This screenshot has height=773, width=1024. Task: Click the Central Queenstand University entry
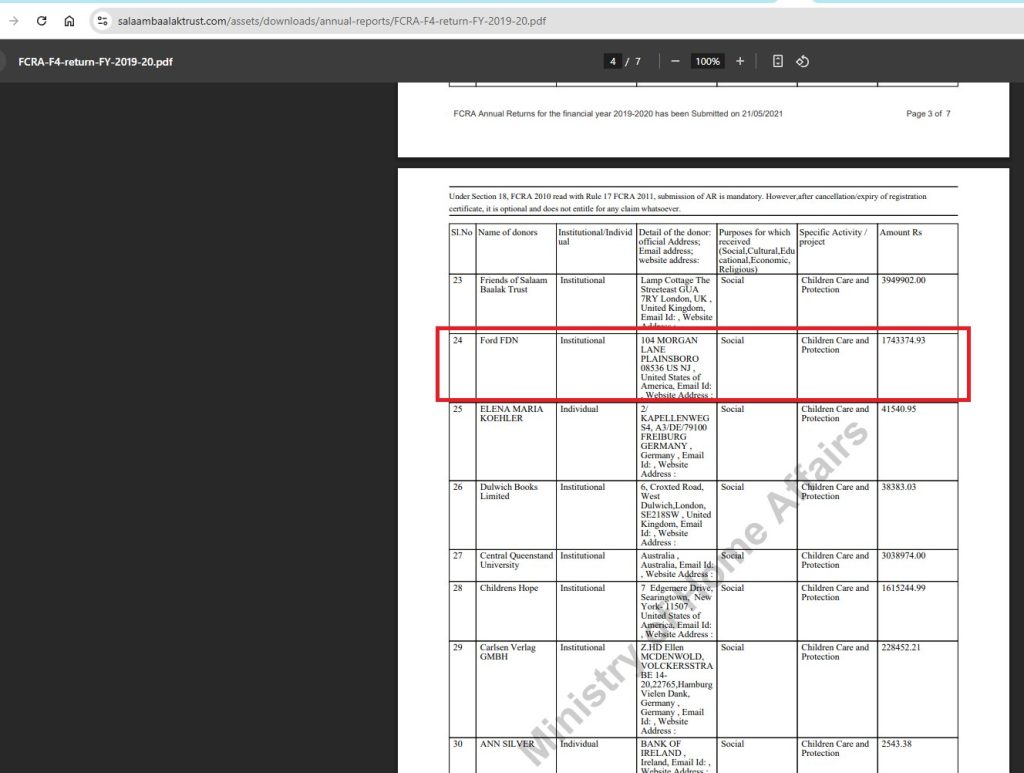(x=516, y=560)
